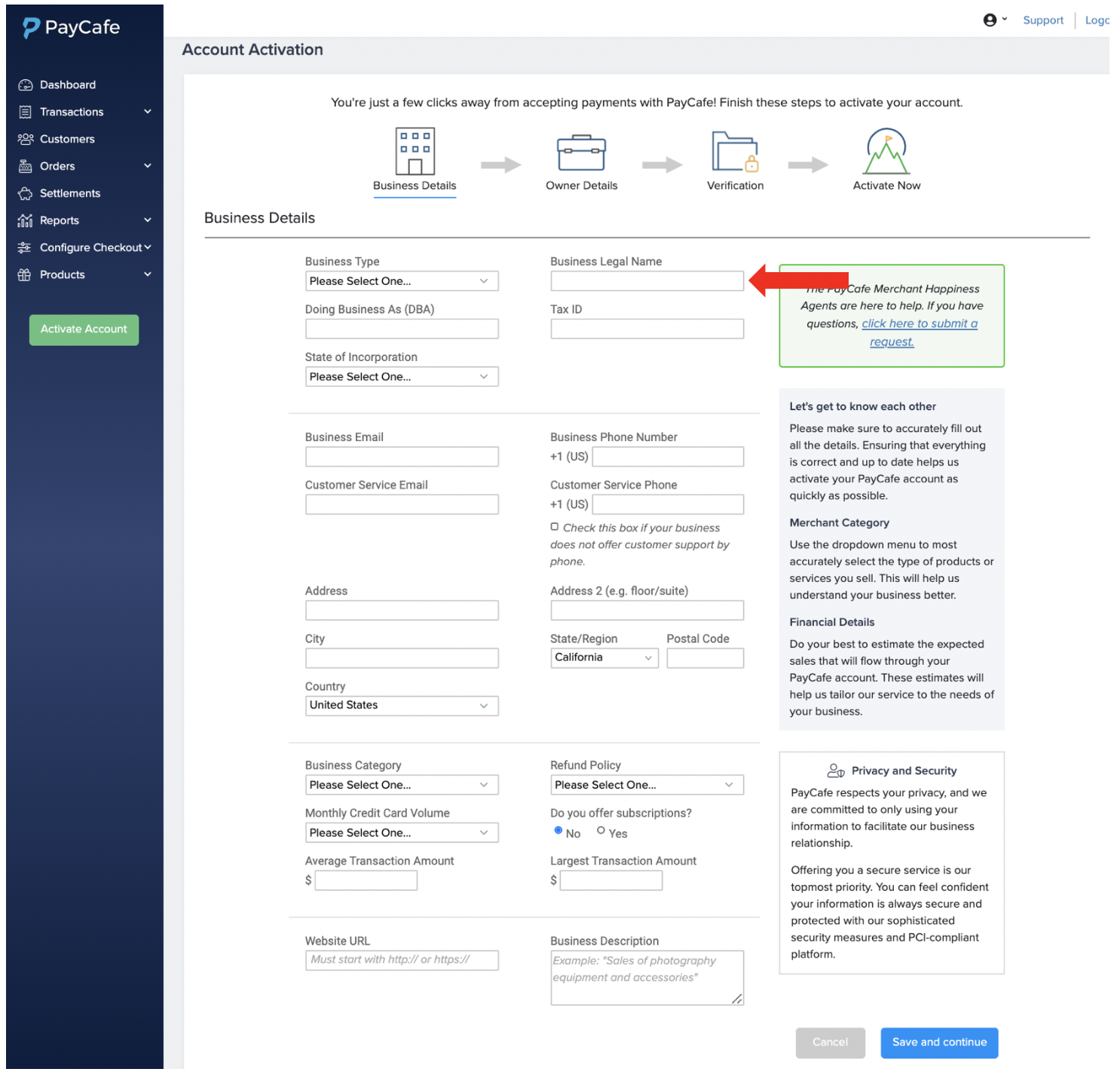The width and height of the screenshot is (1120, 1075).
Task: Click the Transactions list icon
Action: (26, 112)
